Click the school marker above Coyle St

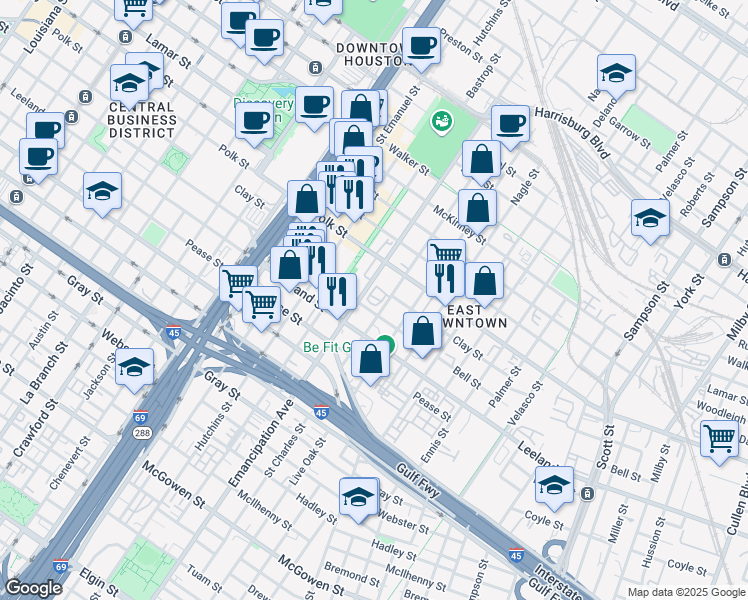tap(554, 488)
